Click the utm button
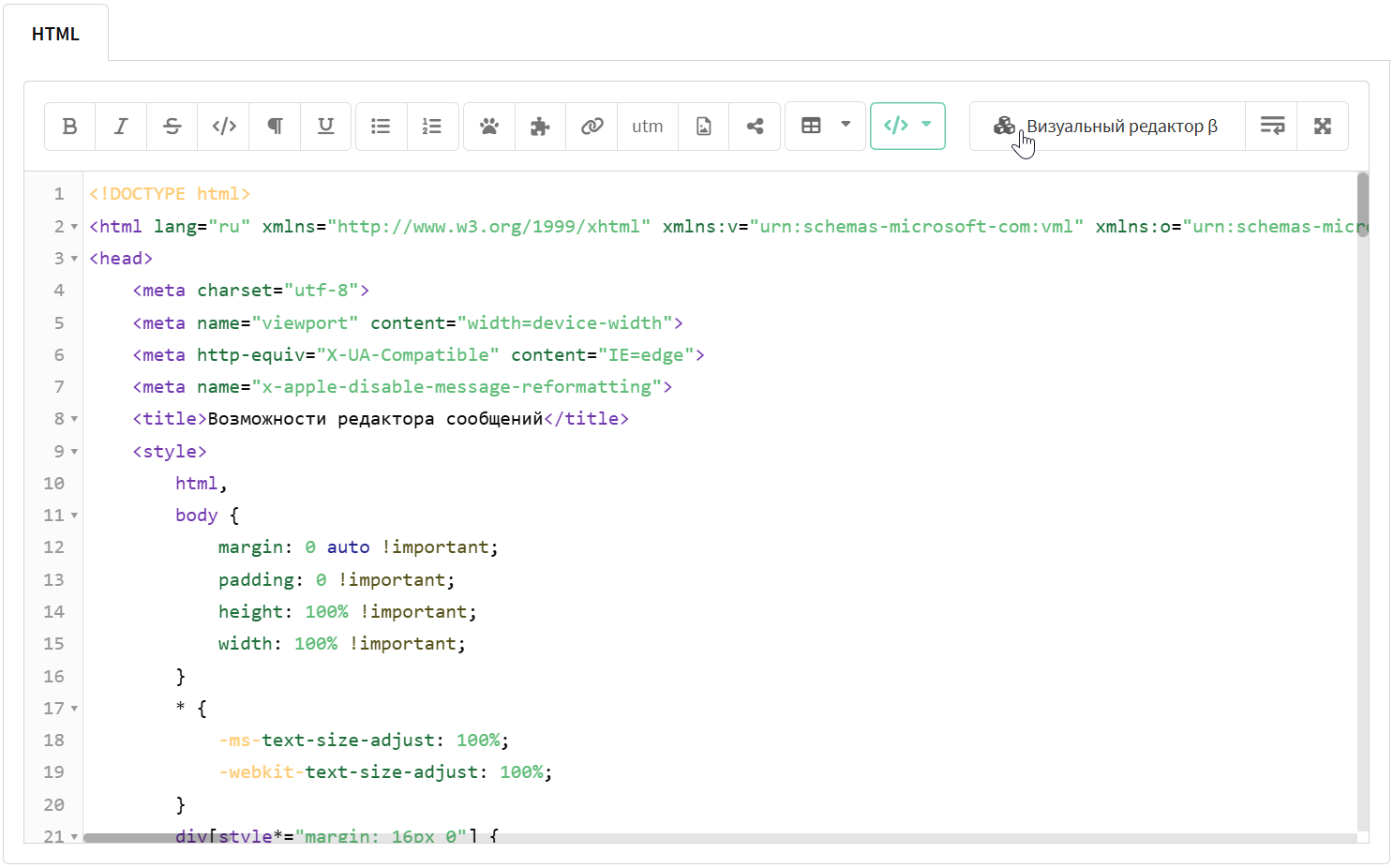 [647, 127]
